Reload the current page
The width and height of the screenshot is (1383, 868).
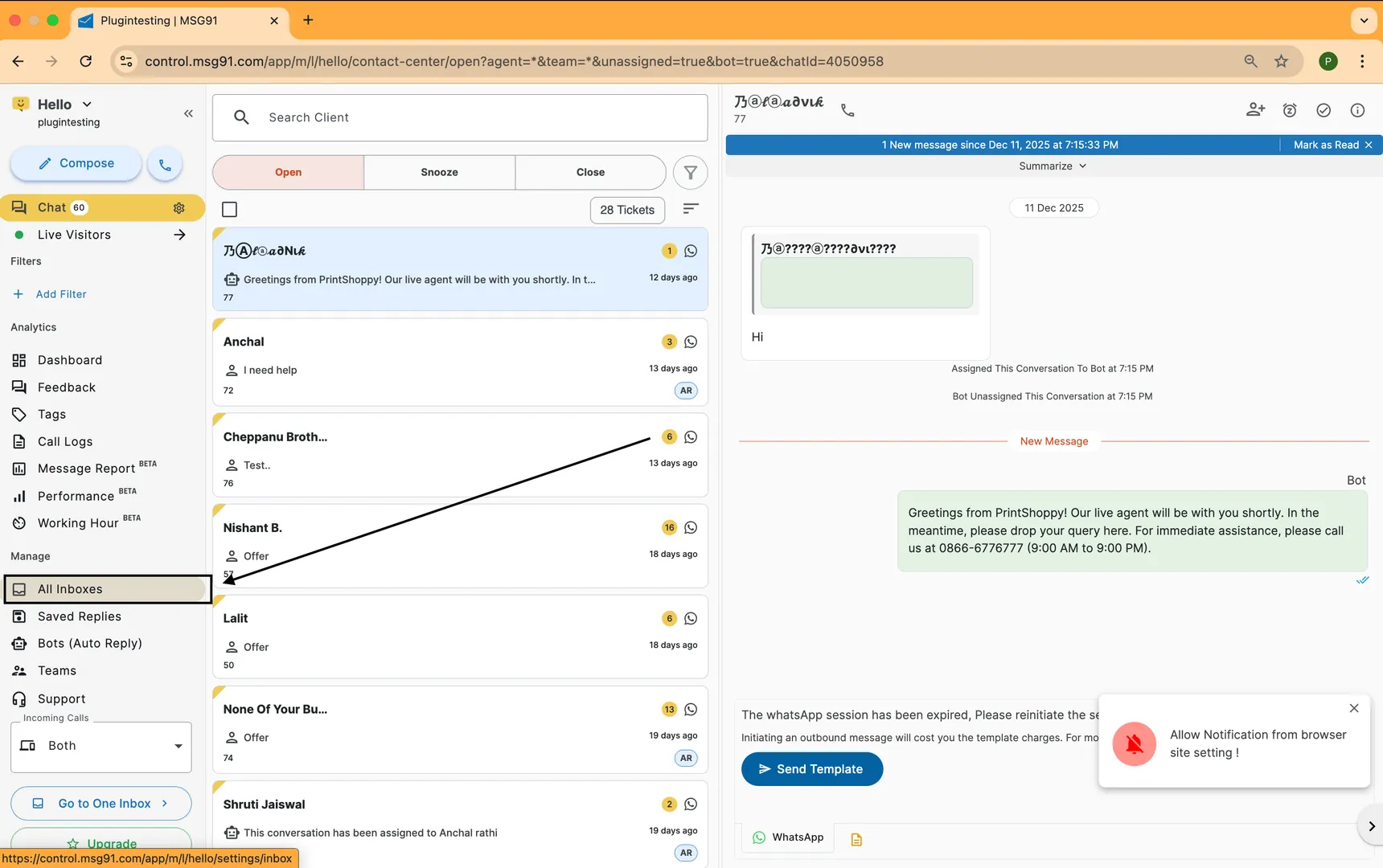pos(86,61)
